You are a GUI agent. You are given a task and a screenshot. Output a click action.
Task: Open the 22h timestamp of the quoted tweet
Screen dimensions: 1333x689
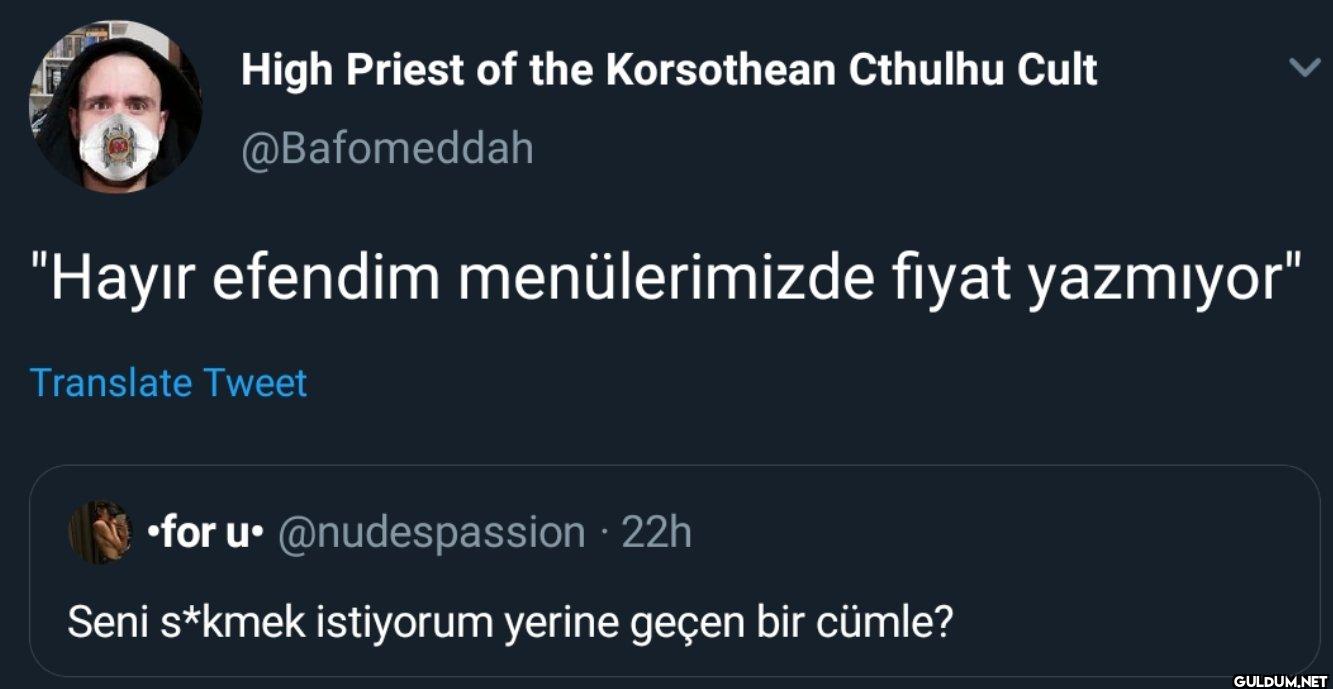point(657,533)
